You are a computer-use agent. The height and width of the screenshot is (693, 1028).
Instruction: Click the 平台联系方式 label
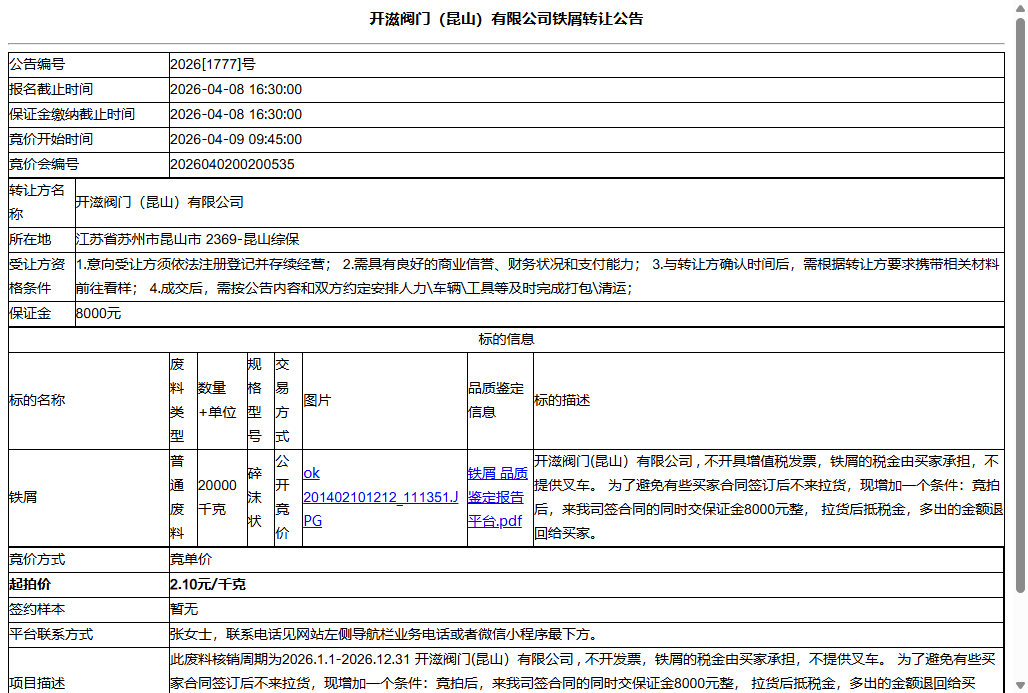click(50, 634)
